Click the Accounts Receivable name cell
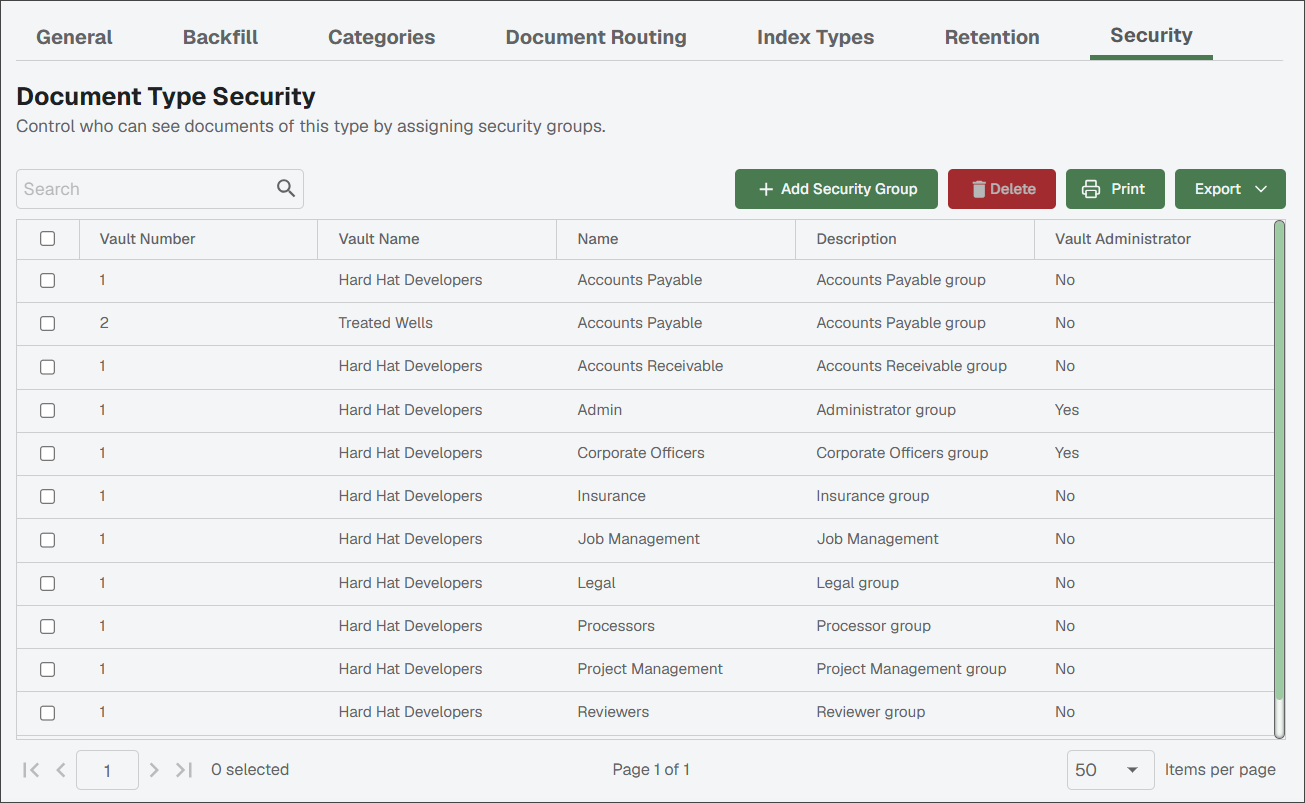The height and width of the screenshot is (803, 1305). click(x=650, y=366)
